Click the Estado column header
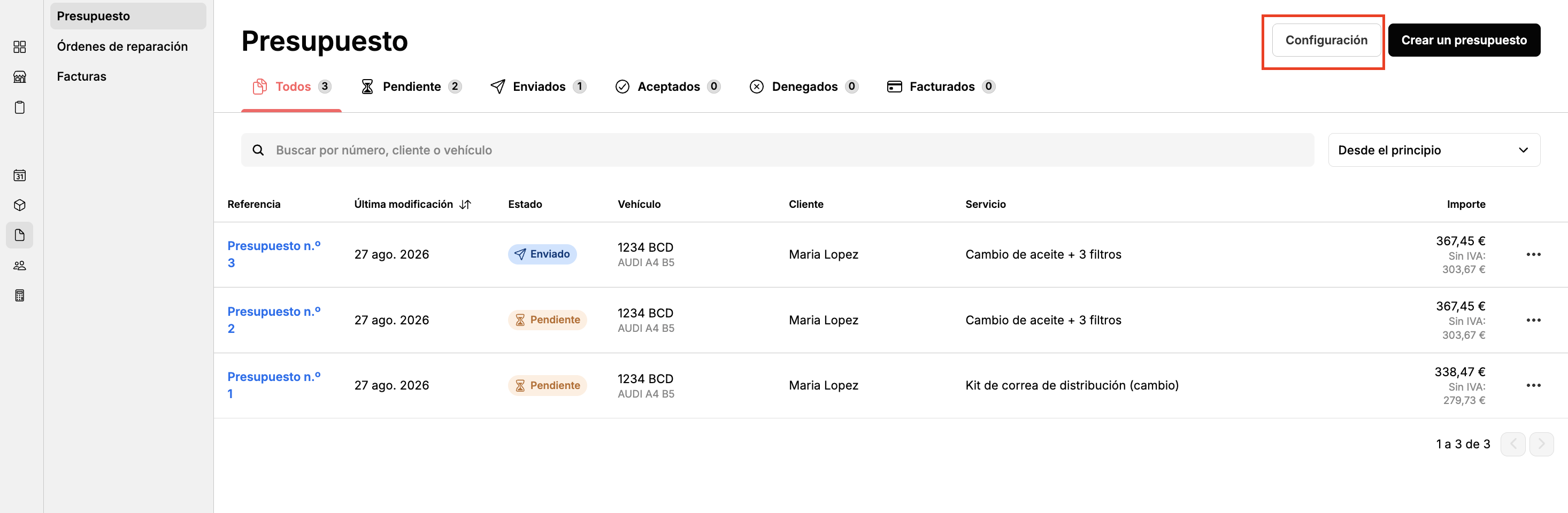This screenshot has width=1568, height=513. point(525,205)
